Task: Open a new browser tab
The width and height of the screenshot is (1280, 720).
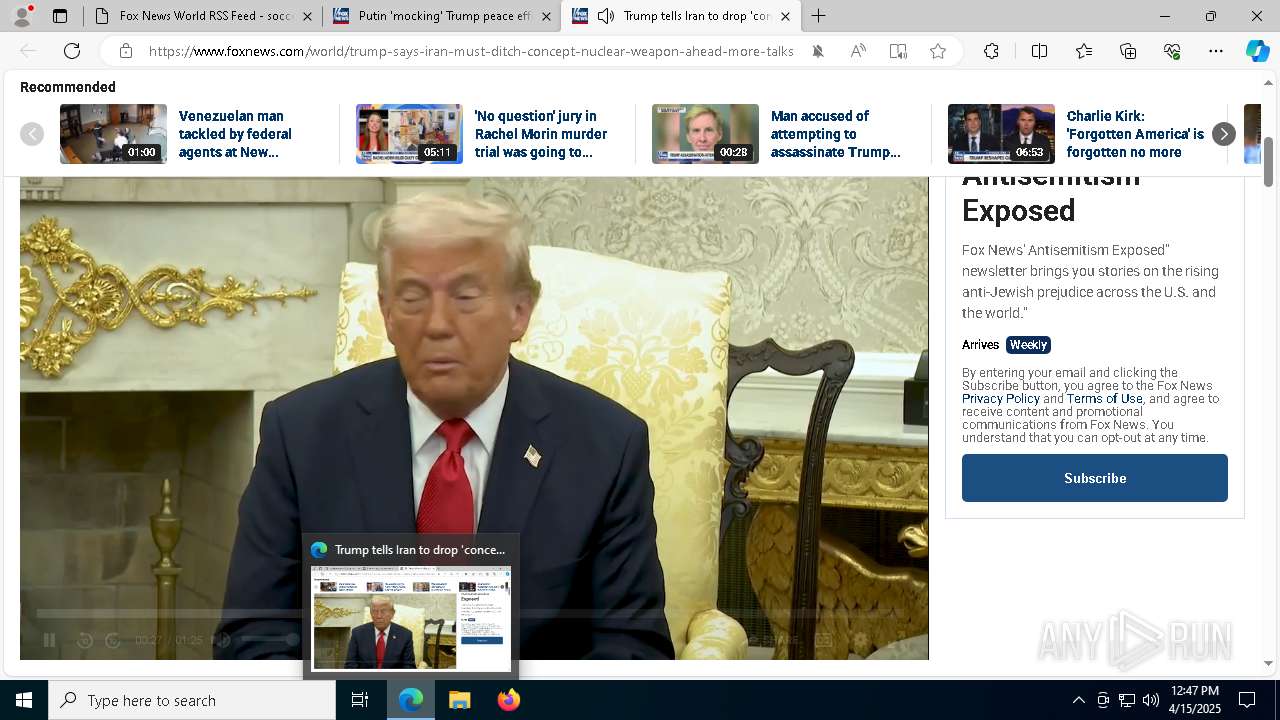Action: [x=819, y=16]
